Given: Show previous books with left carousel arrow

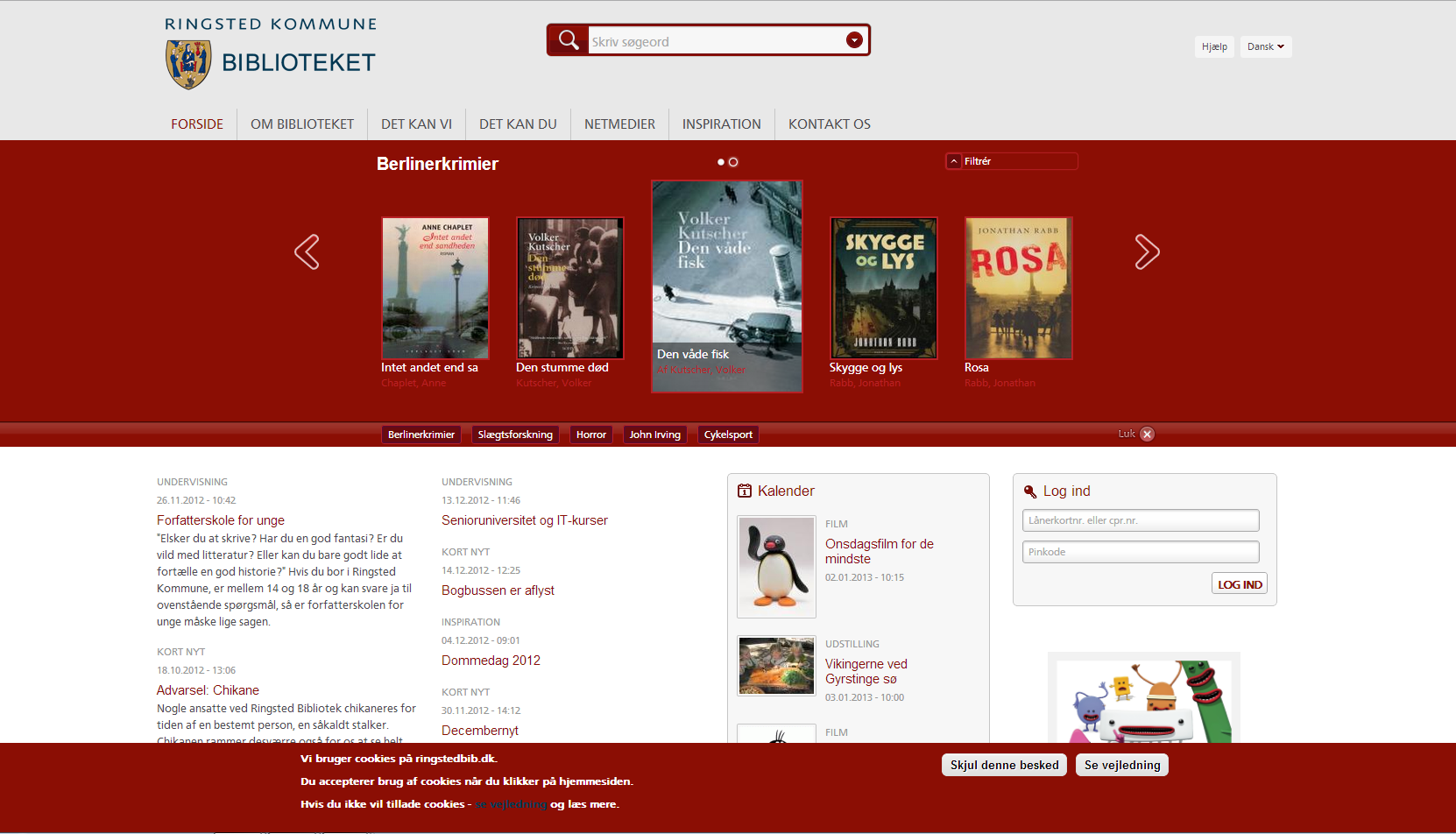Looking at the screenshot, I should pyautogui.click(x=307, y=252).
